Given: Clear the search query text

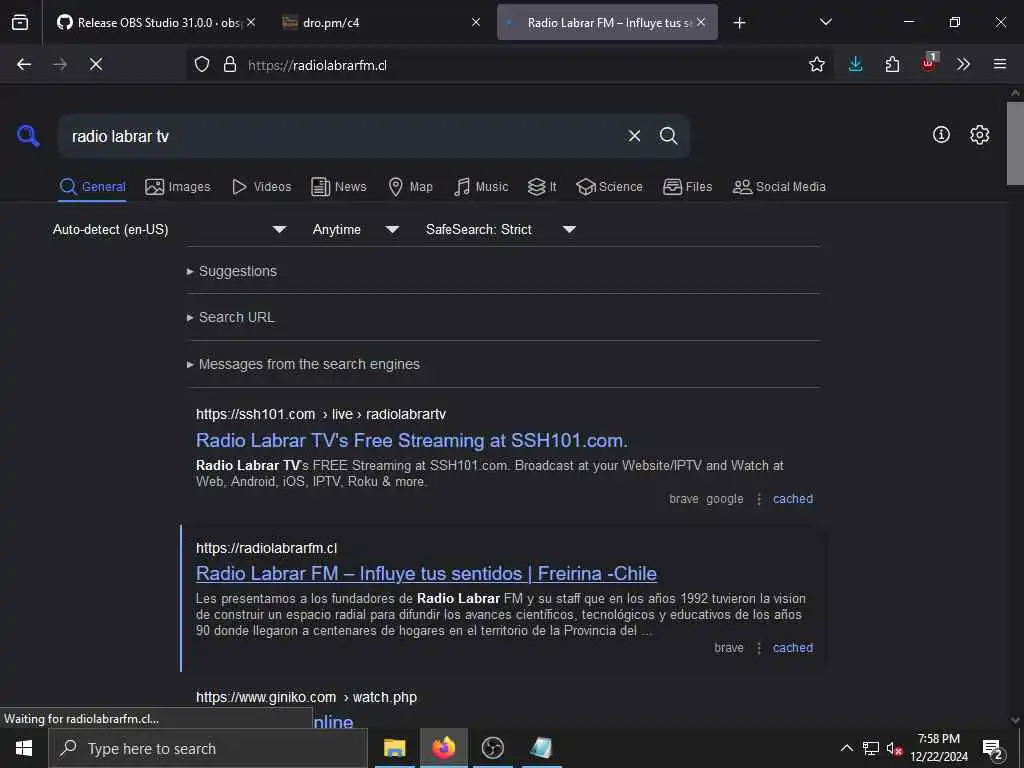Looking at the screenshot, I should click(x=634, y=136).
